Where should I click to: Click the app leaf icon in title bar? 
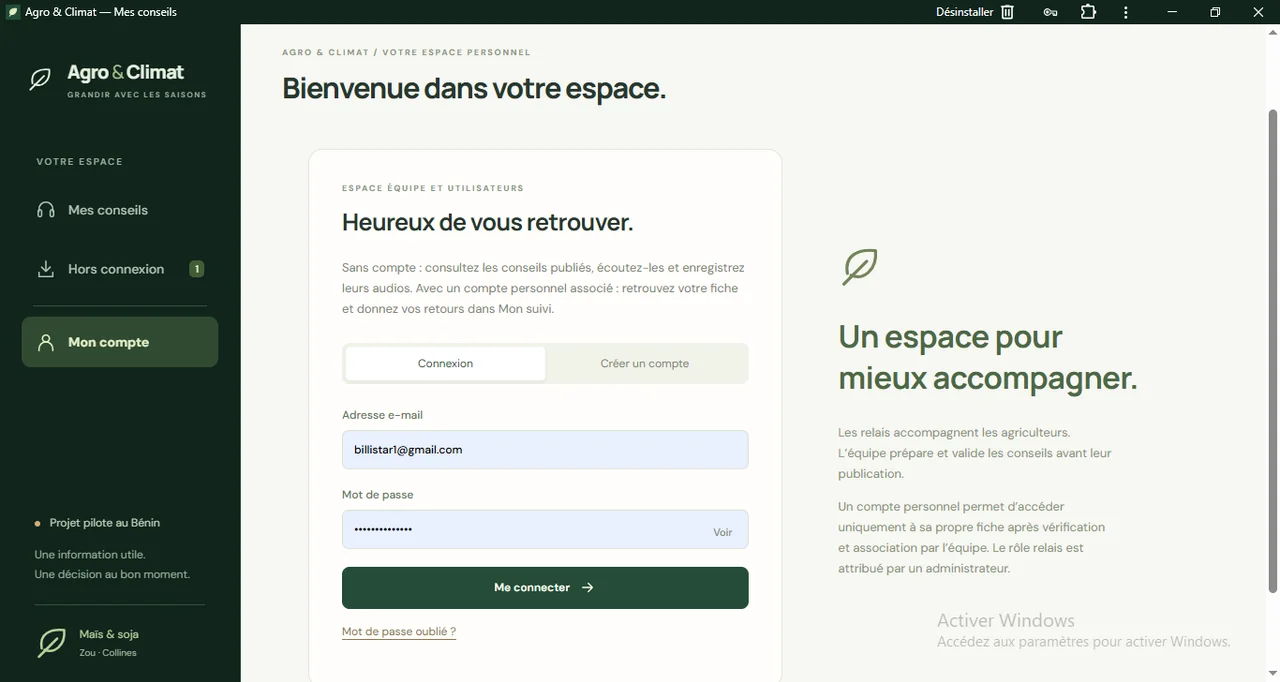click(x=13, y=12)
